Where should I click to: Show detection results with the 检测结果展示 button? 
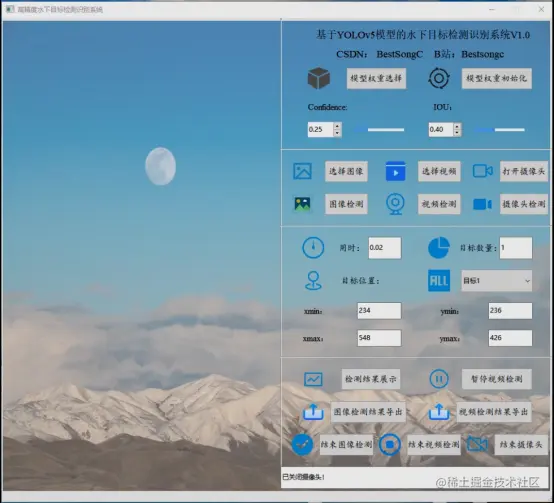[x=371, y=379]
